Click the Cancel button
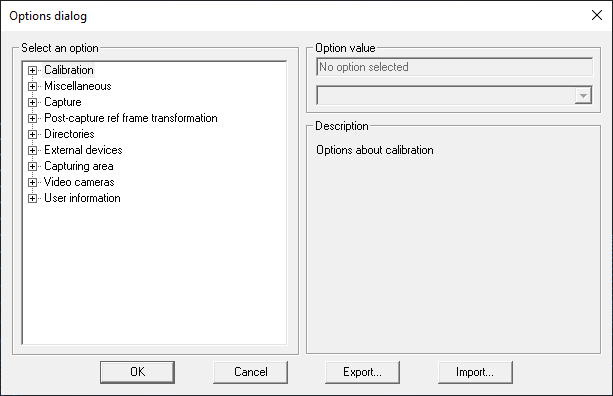The width and height of the screenshot is (613, 396). tap(251, 372)
